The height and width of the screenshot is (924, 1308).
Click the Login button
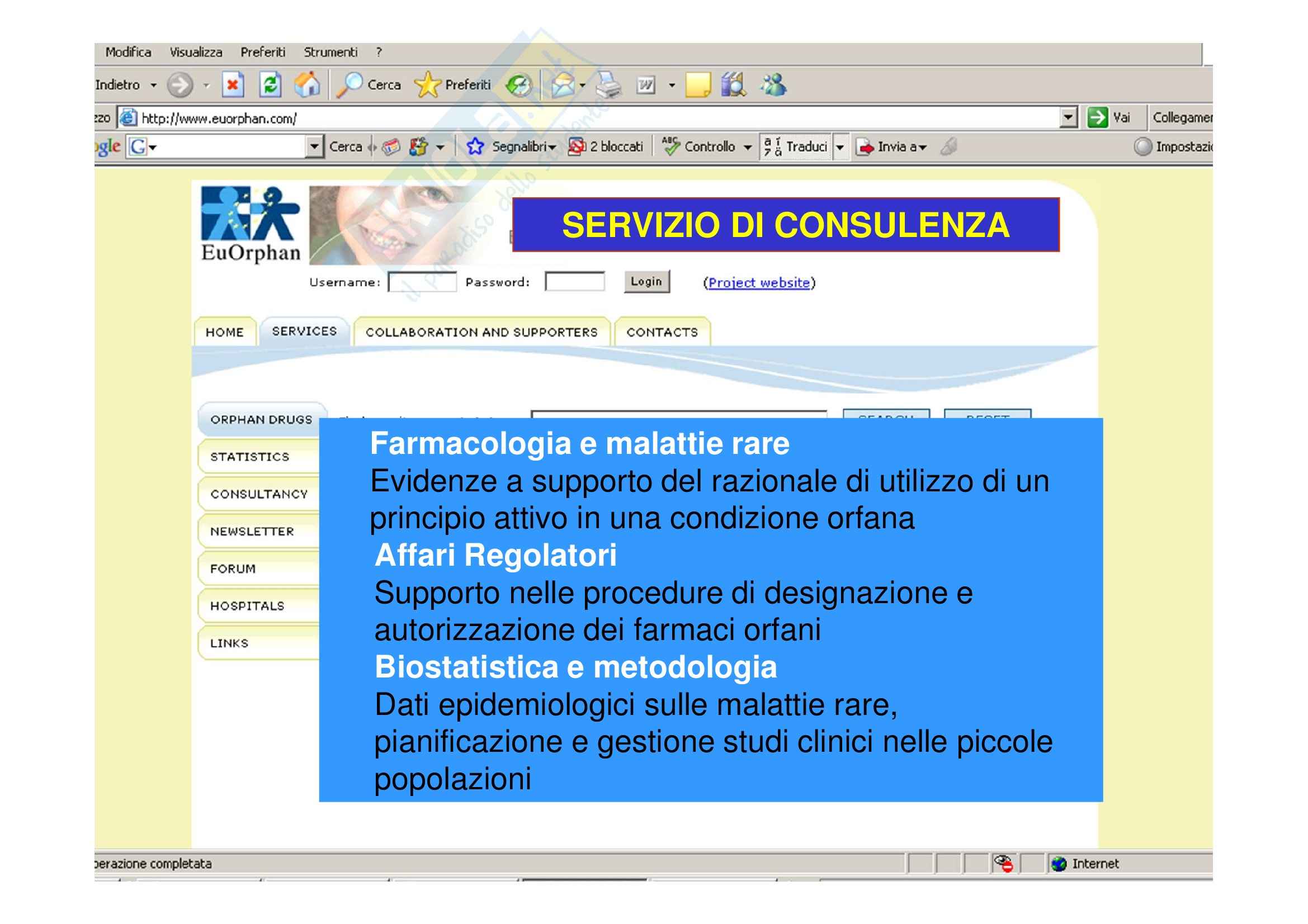pos(646,282)
